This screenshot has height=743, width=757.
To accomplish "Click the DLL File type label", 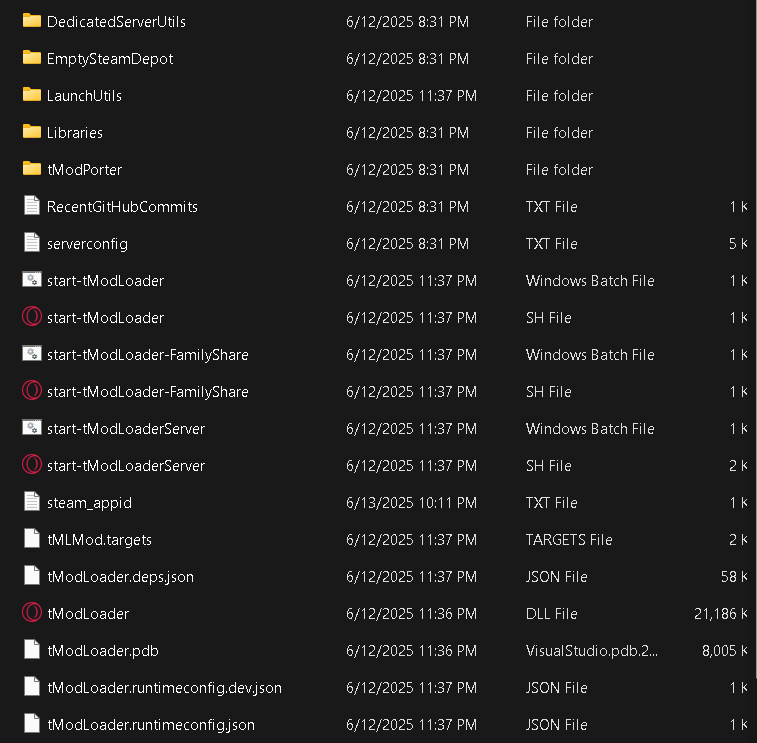I will pos(552,614).
